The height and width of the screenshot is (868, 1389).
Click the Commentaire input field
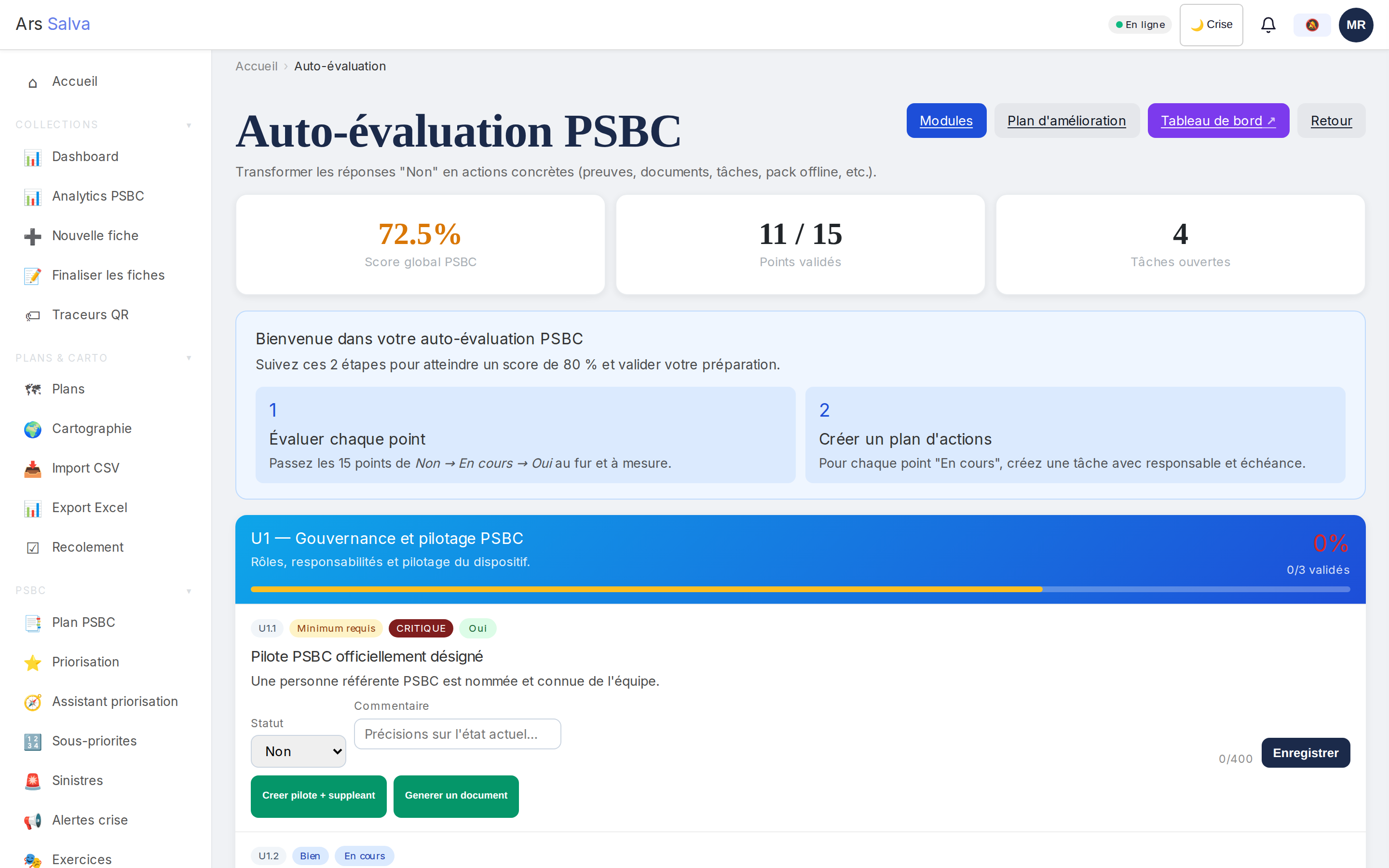[457, 734]
